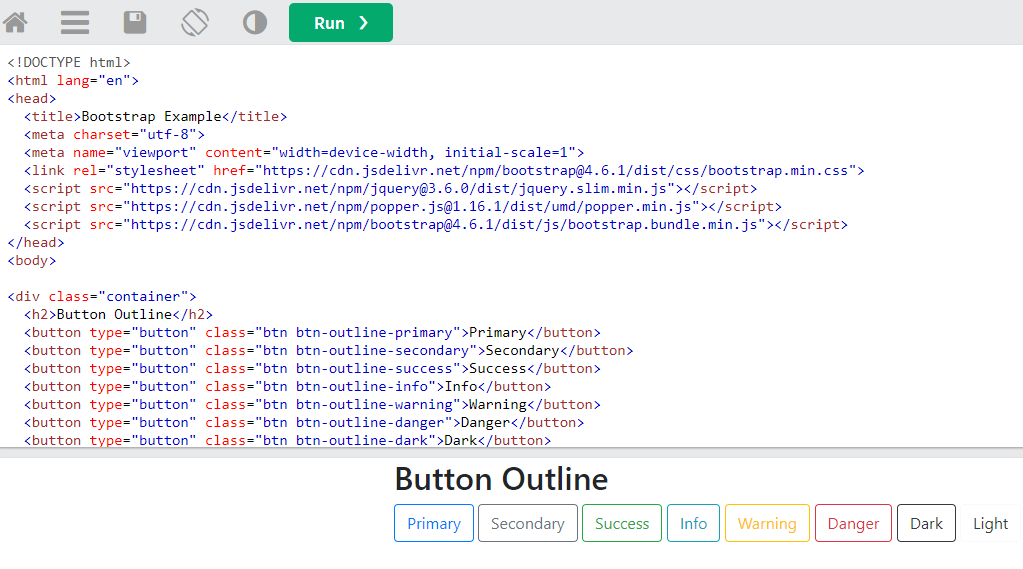Place cursor on the DOCTYPE html line
This screenshot has height=569, width=1023.
[69, 63]
